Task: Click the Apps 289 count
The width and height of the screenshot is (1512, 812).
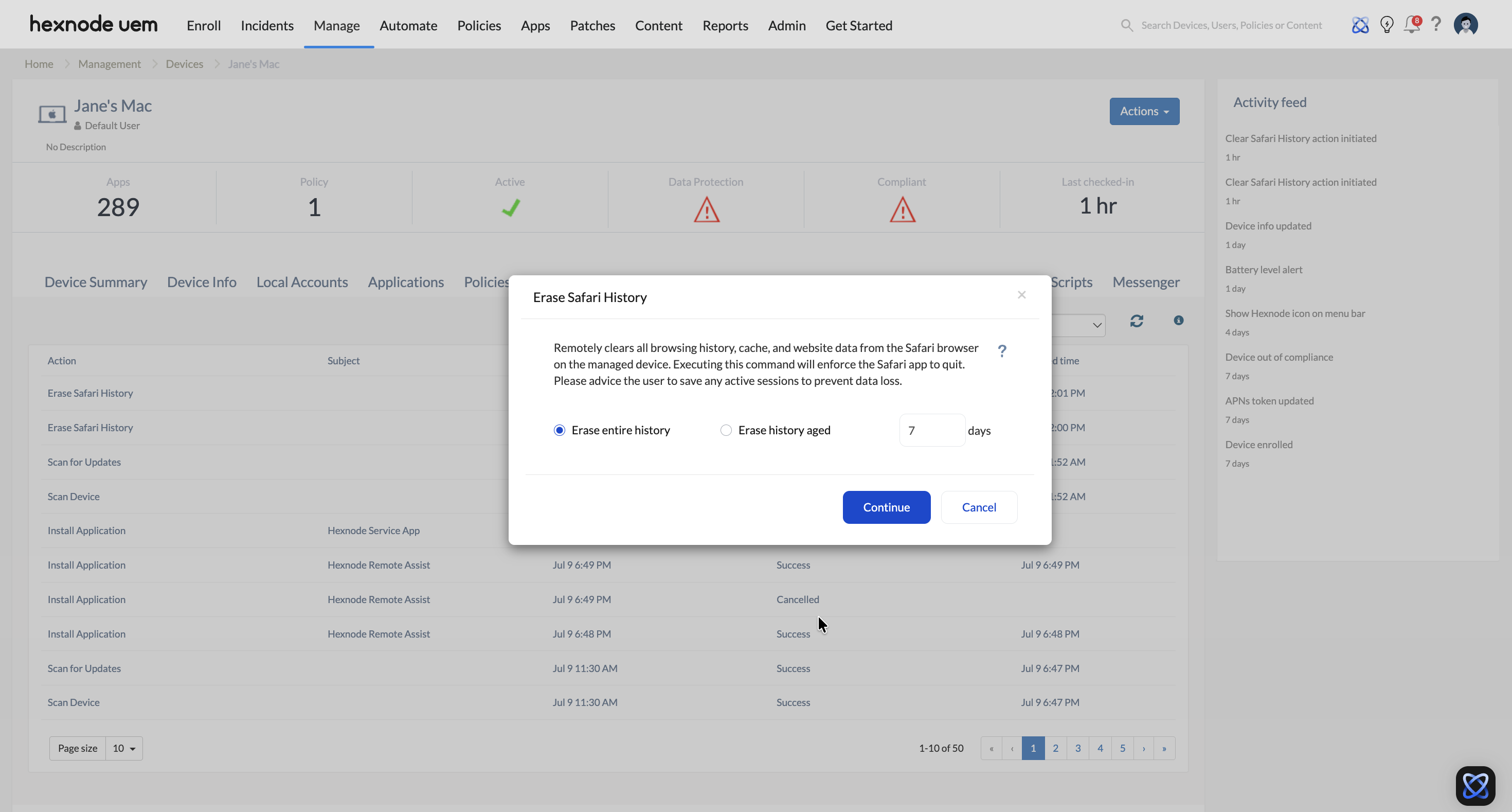Action: (118, 207)
